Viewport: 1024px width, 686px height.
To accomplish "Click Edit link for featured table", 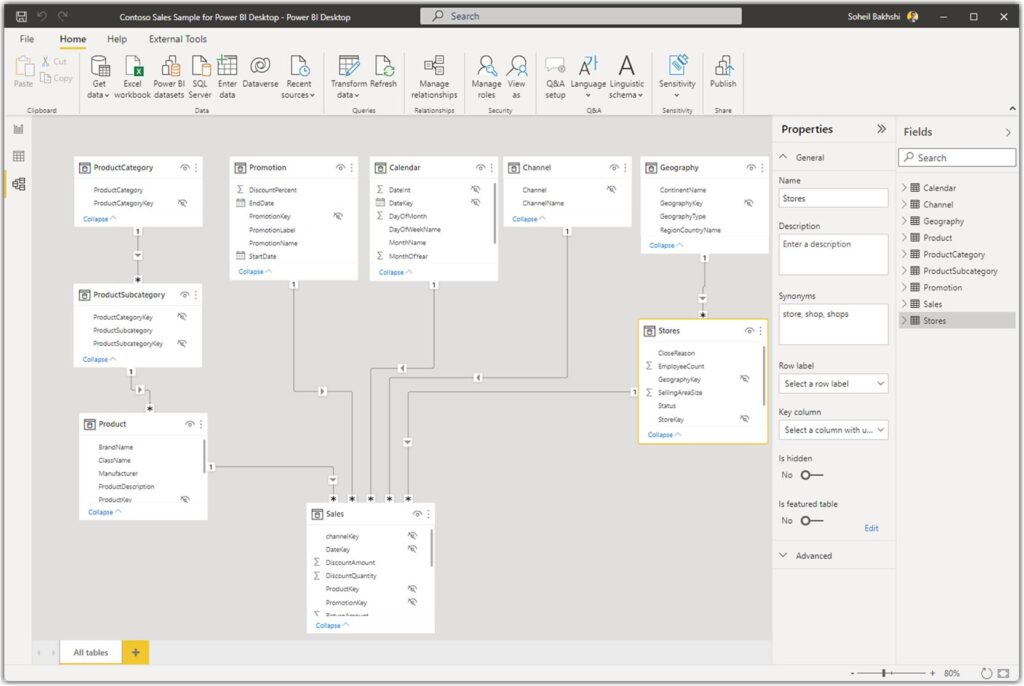I will tap(871, 528).
